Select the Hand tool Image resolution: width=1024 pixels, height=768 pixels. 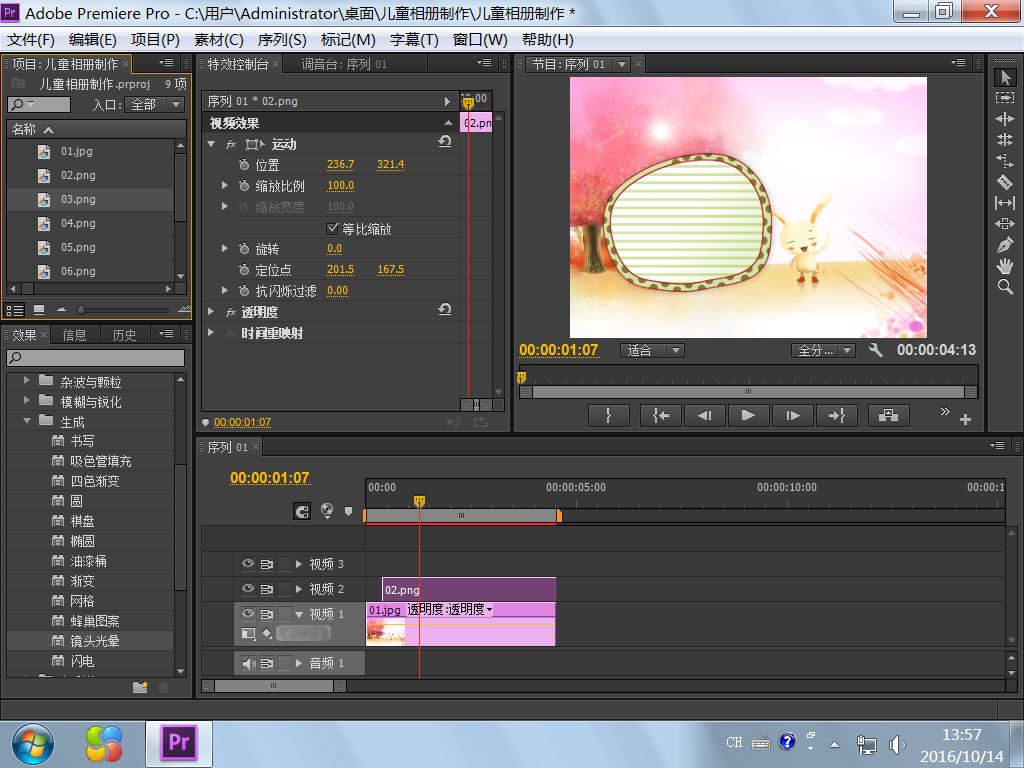1005,266
